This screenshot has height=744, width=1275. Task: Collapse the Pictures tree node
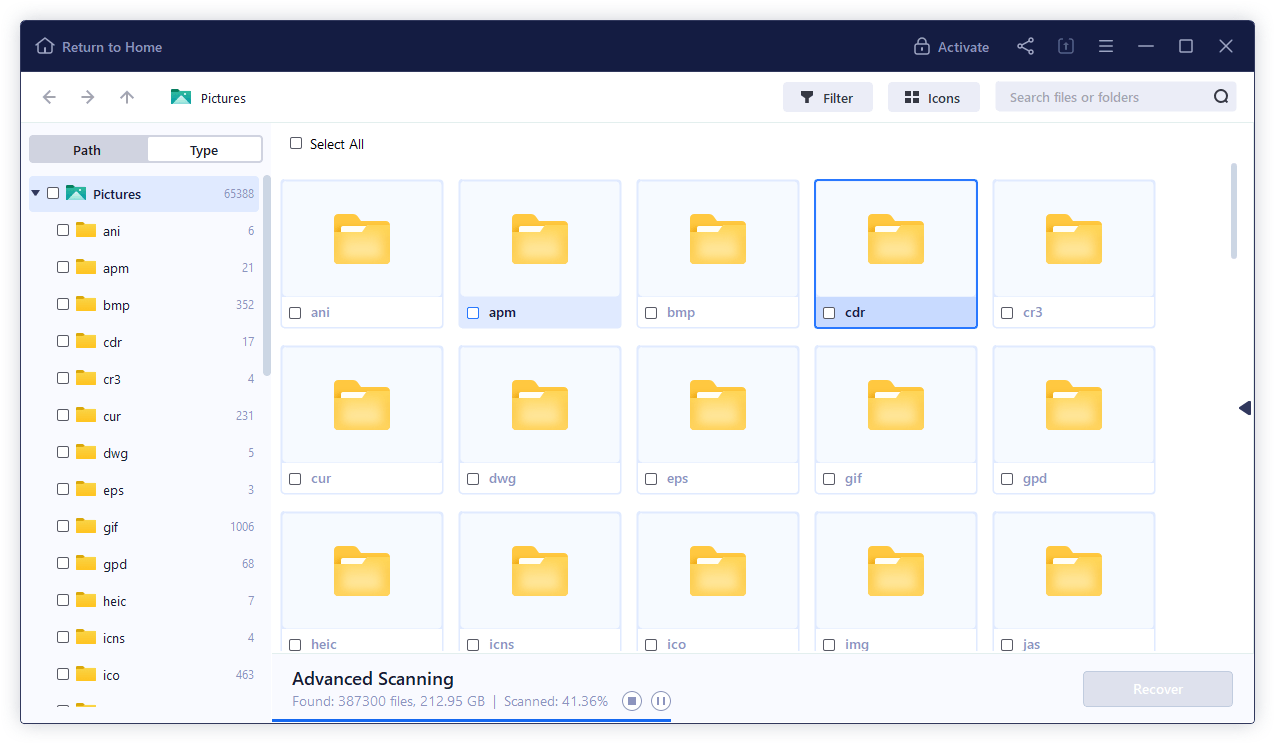coord(35,193)
